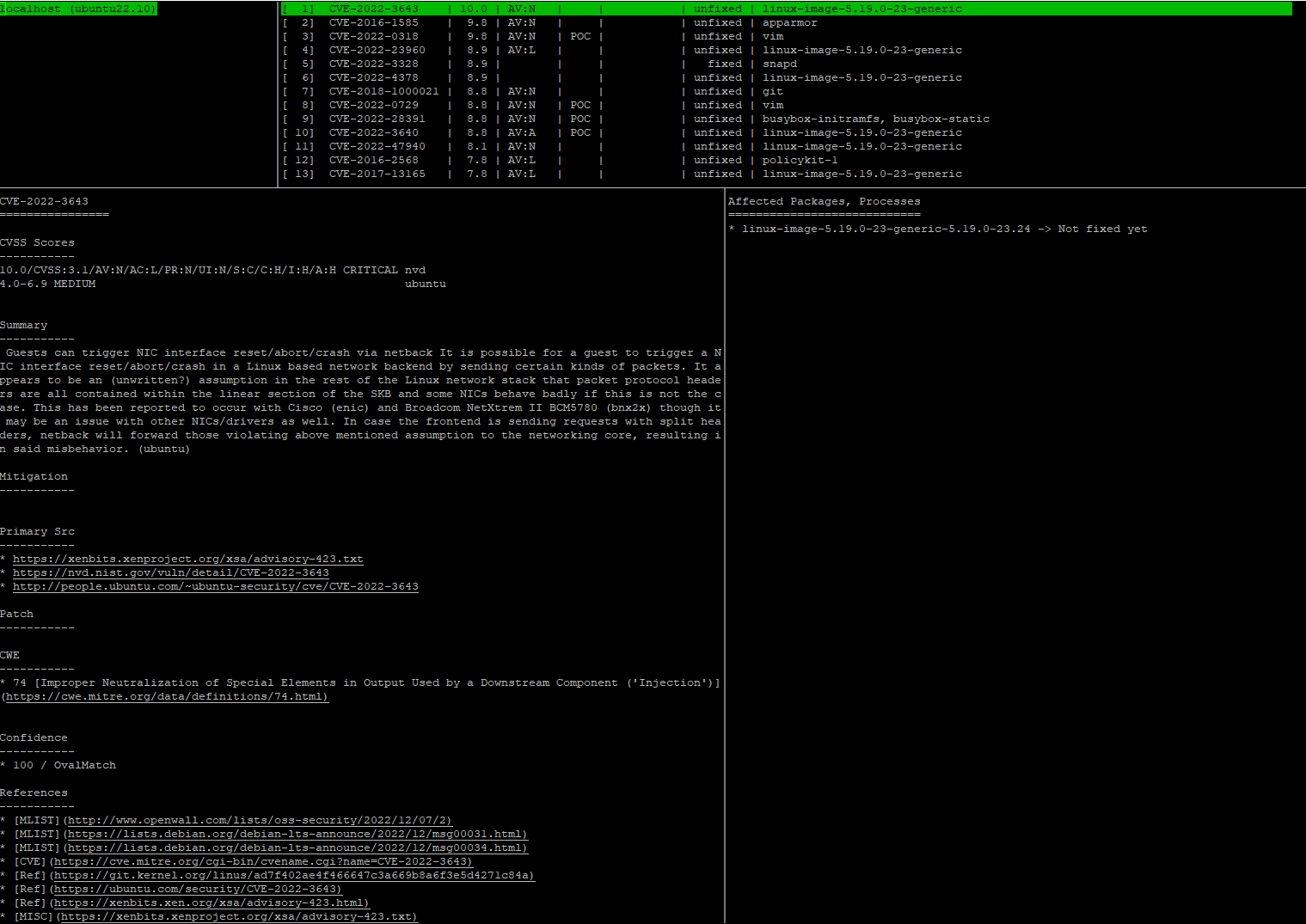1306x924 pixels.
Task: Click the Confidence section heading
Action: (x=34, y=737)
